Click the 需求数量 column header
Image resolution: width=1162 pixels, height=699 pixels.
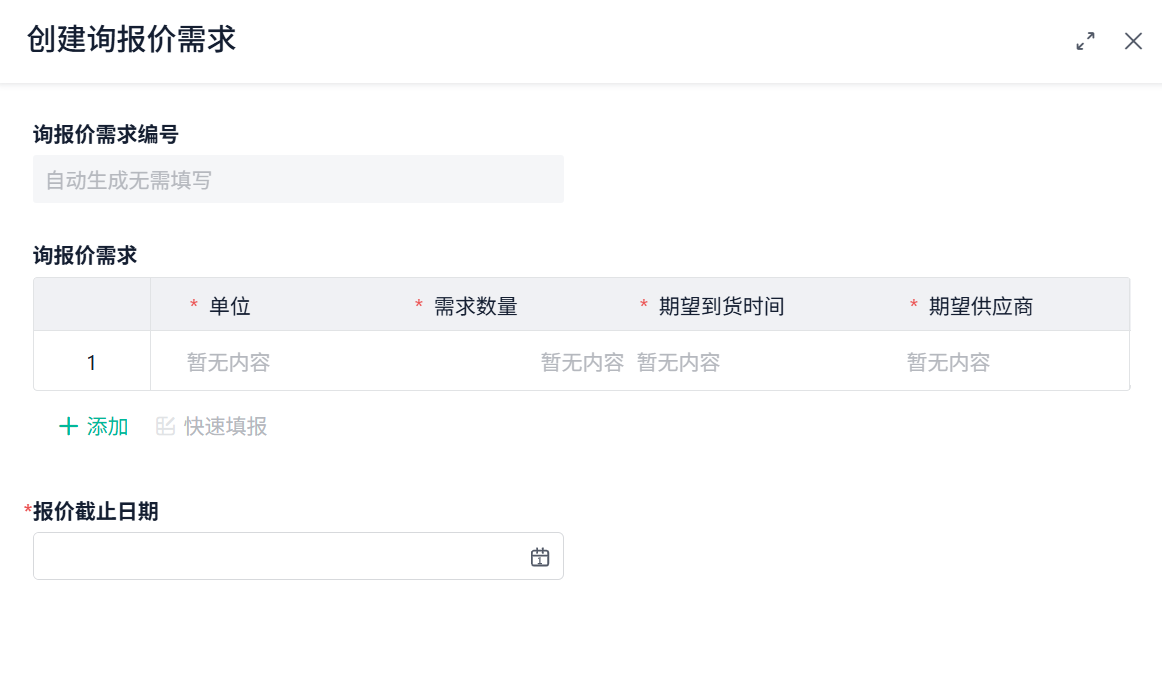click(475, 307)
